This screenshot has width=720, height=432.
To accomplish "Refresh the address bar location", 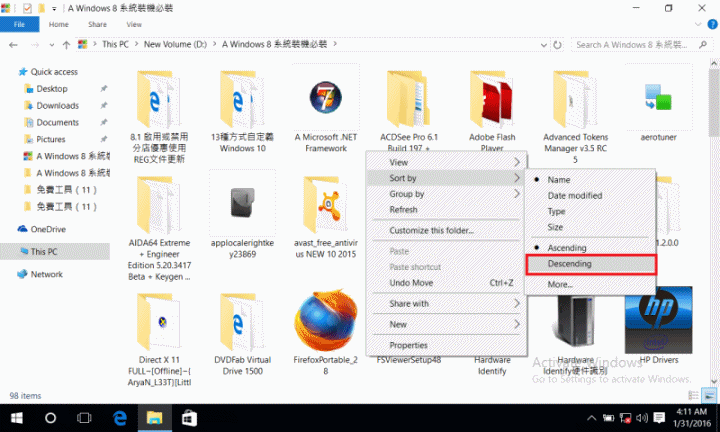I will click(557, 45).
